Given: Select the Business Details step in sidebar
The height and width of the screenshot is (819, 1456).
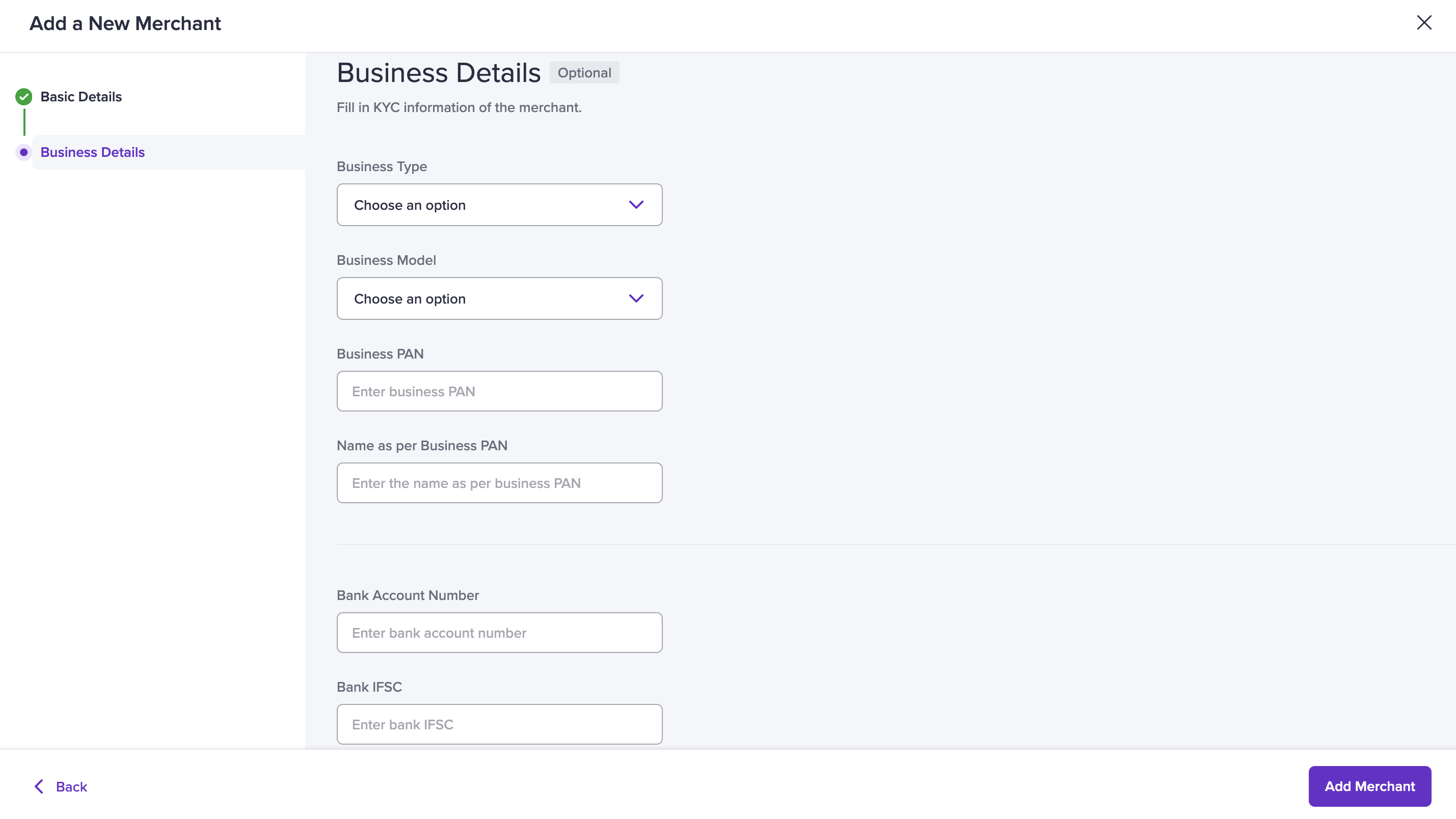Looking at the screenshot, I should tap(93, 152).
